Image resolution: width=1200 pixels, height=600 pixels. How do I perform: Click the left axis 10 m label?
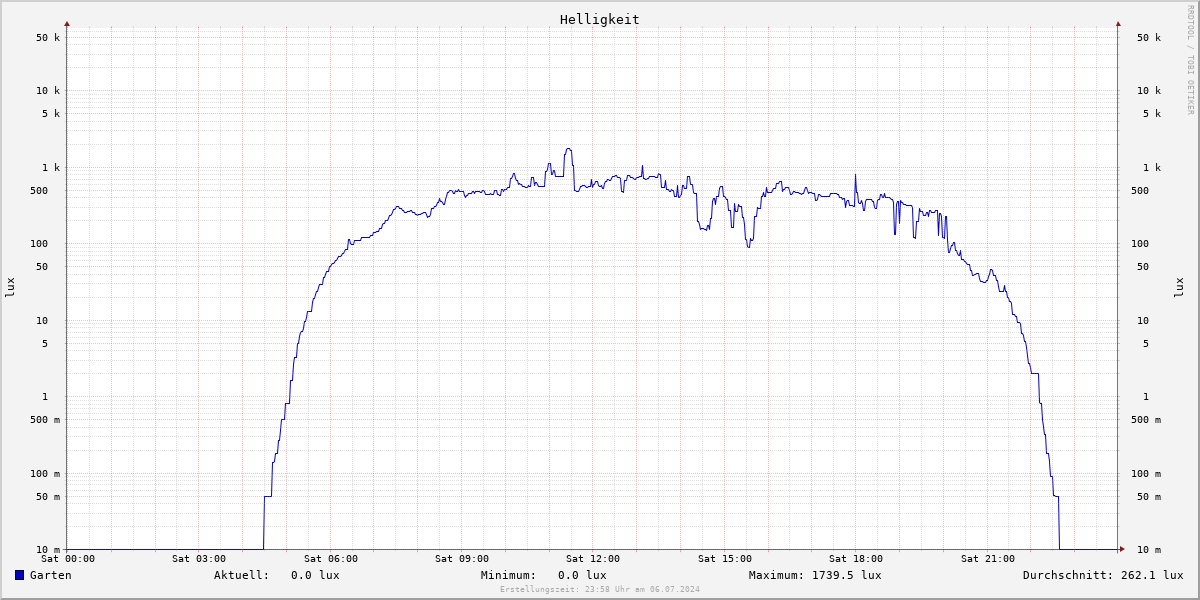pos(48,550)
